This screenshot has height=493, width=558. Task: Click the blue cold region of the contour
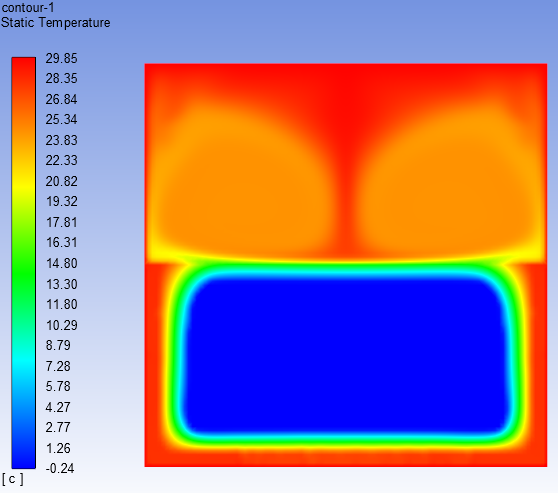pos(345,356)
